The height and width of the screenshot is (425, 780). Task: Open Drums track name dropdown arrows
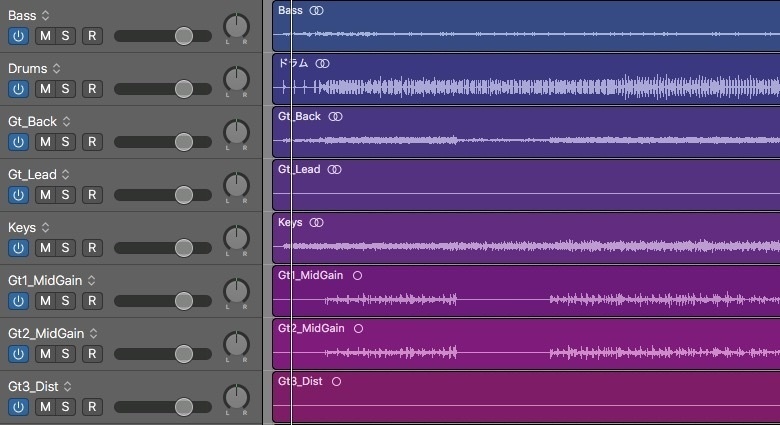(56, 69)
